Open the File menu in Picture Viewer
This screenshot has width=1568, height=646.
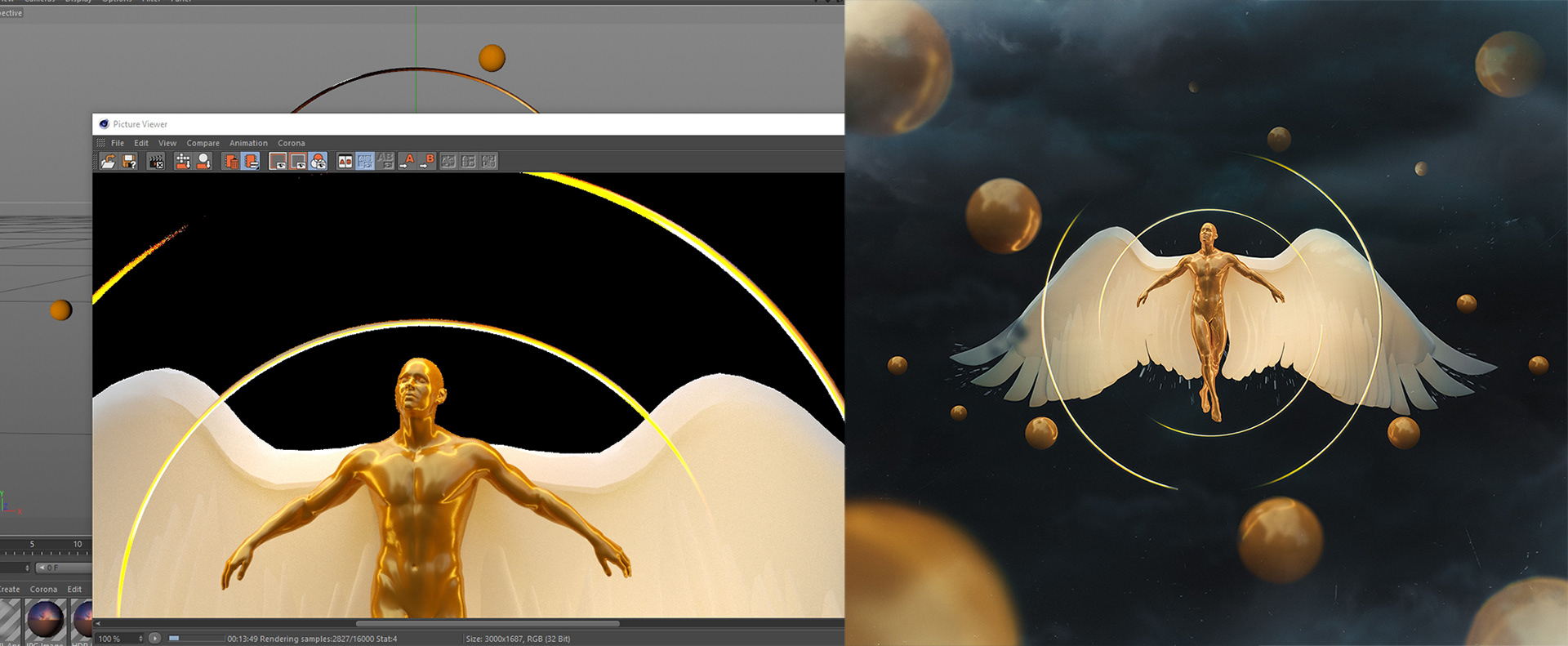(118, 143)
